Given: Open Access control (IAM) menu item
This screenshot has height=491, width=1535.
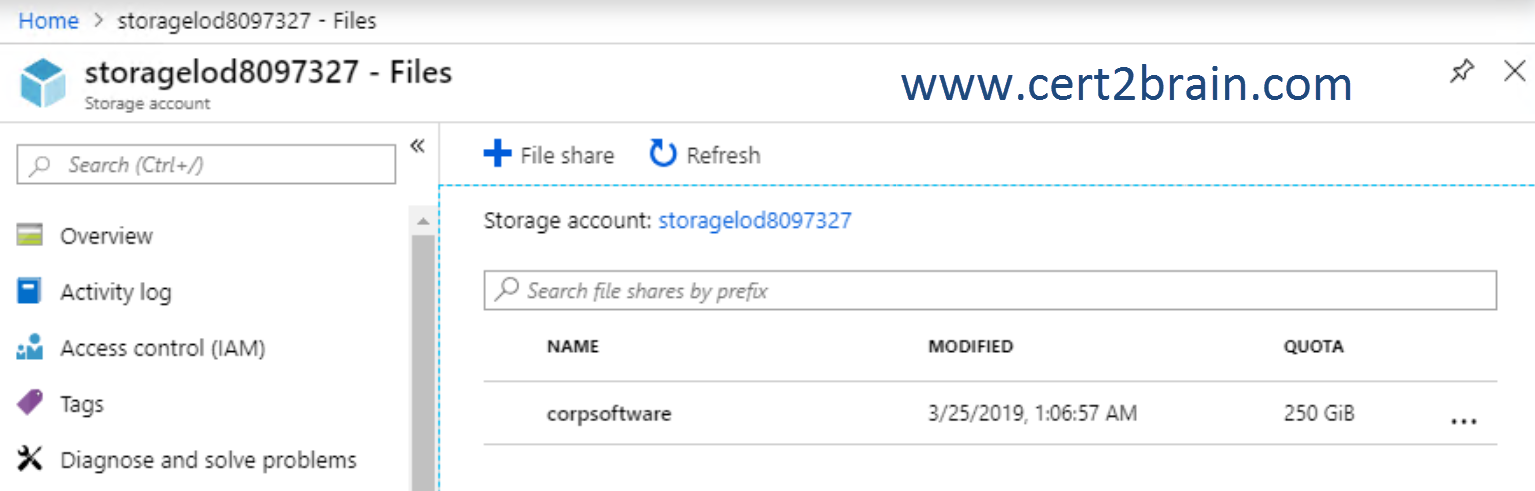Looking at the screenshot, I should click(x=162, y=348).
